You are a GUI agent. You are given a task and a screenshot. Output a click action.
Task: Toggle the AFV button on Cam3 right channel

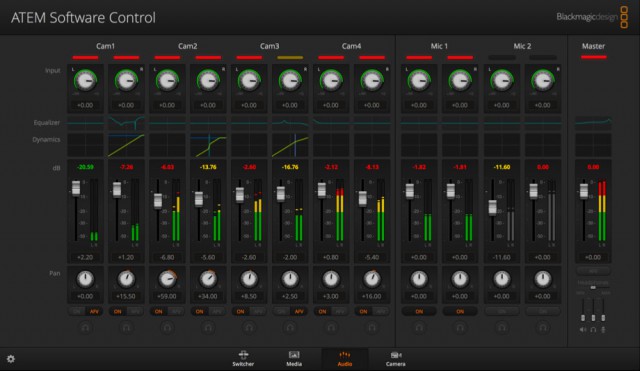click(x=299, y=311)
